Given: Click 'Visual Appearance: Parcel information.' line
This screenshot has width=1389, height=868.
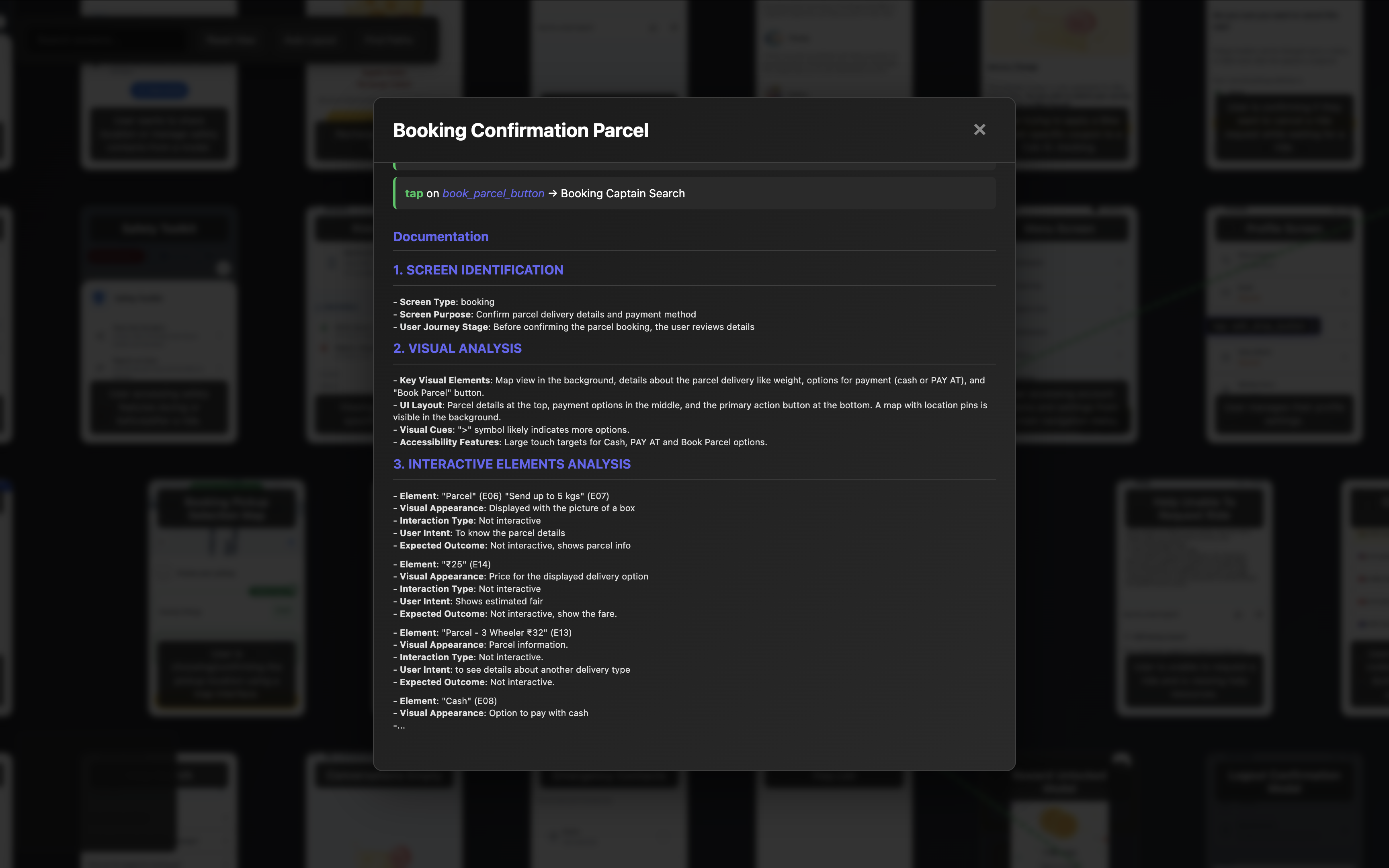Looking at the screenshot, I should (480, 645).
